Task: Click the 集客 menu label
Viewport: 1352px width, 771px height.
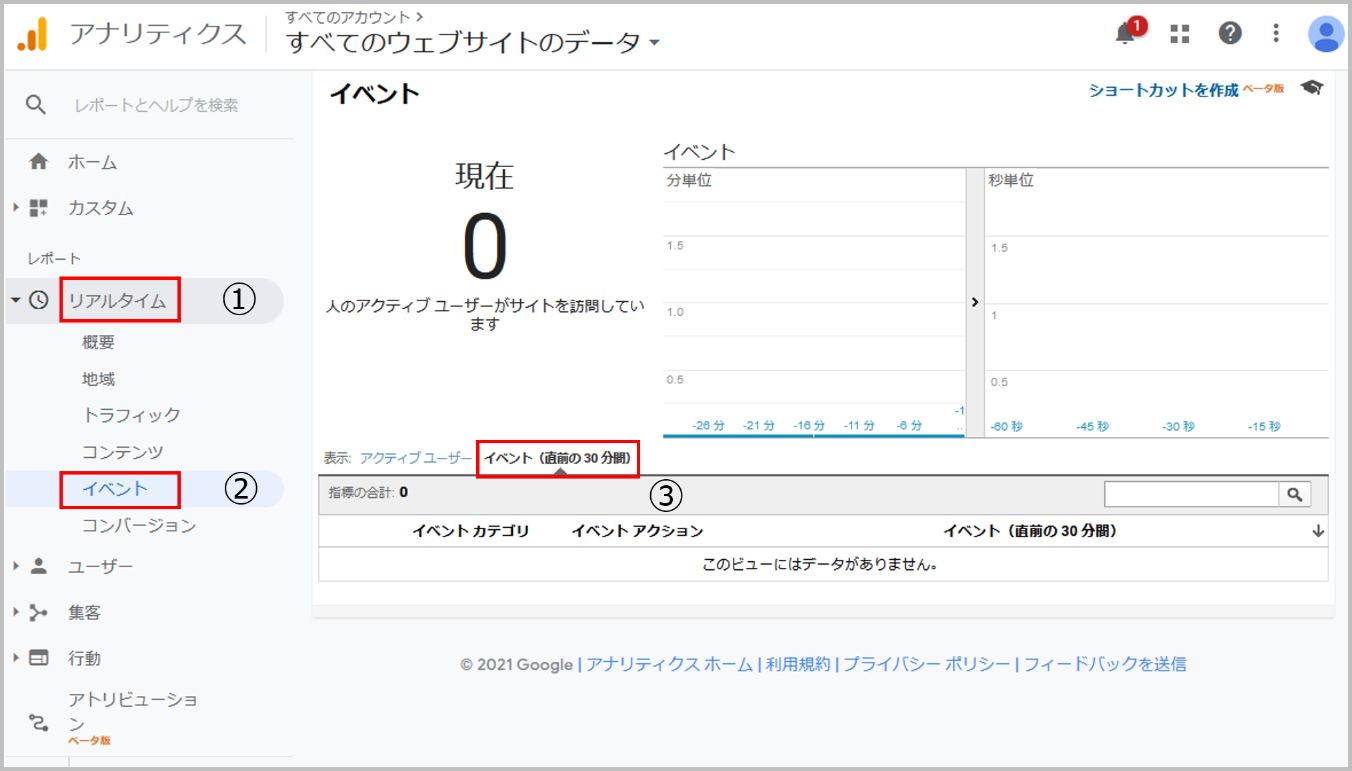Action: pyautogui.click(x=84, y=612)
